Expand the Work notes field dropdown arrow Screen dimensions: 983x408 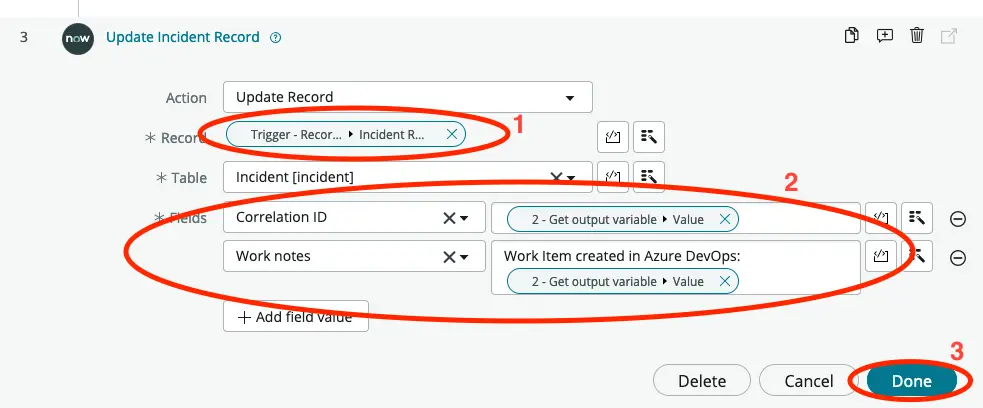point(464,258)
